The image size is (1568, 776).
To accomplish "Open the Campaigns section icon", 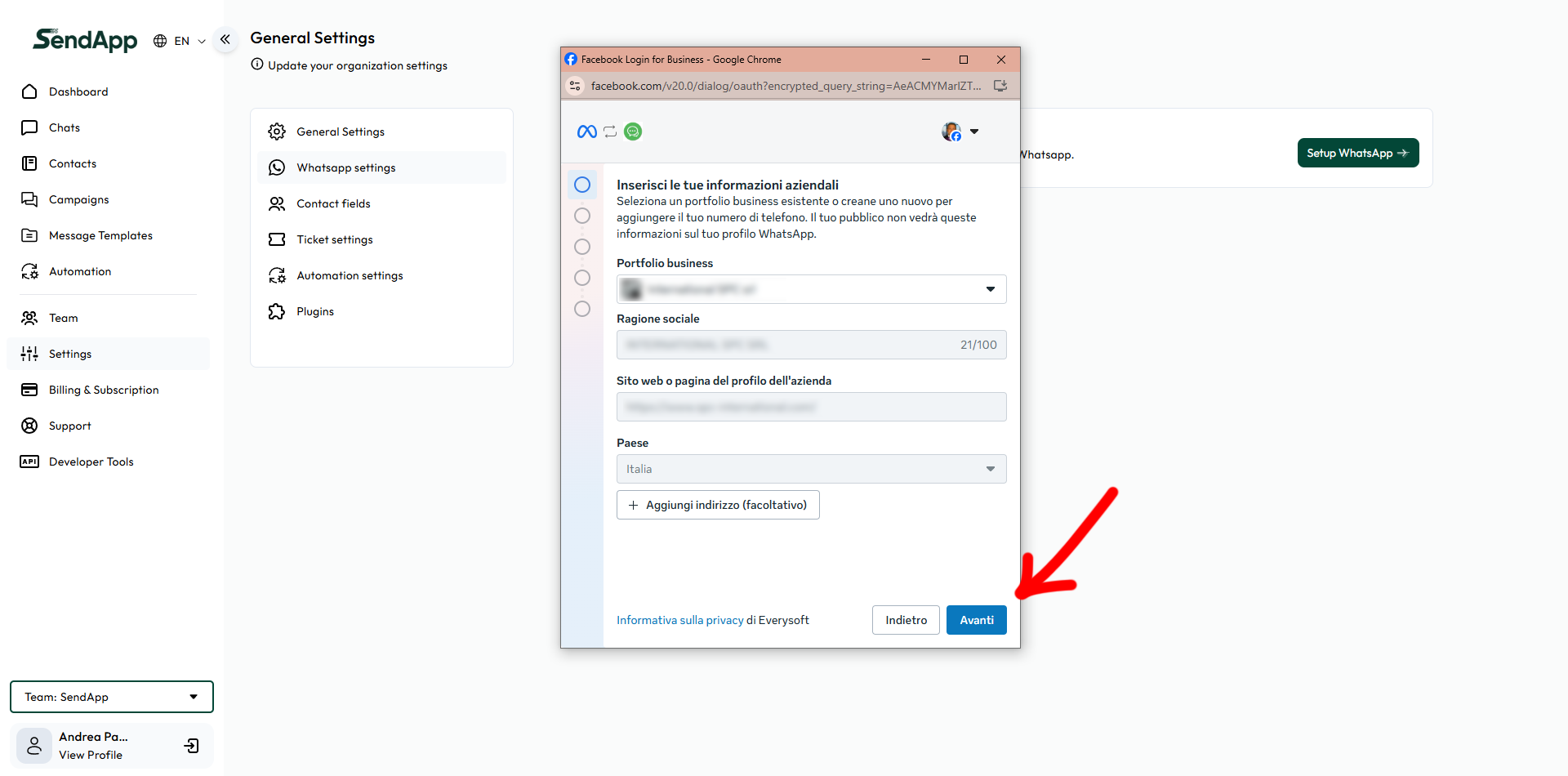I will click(x=29, y=199).
